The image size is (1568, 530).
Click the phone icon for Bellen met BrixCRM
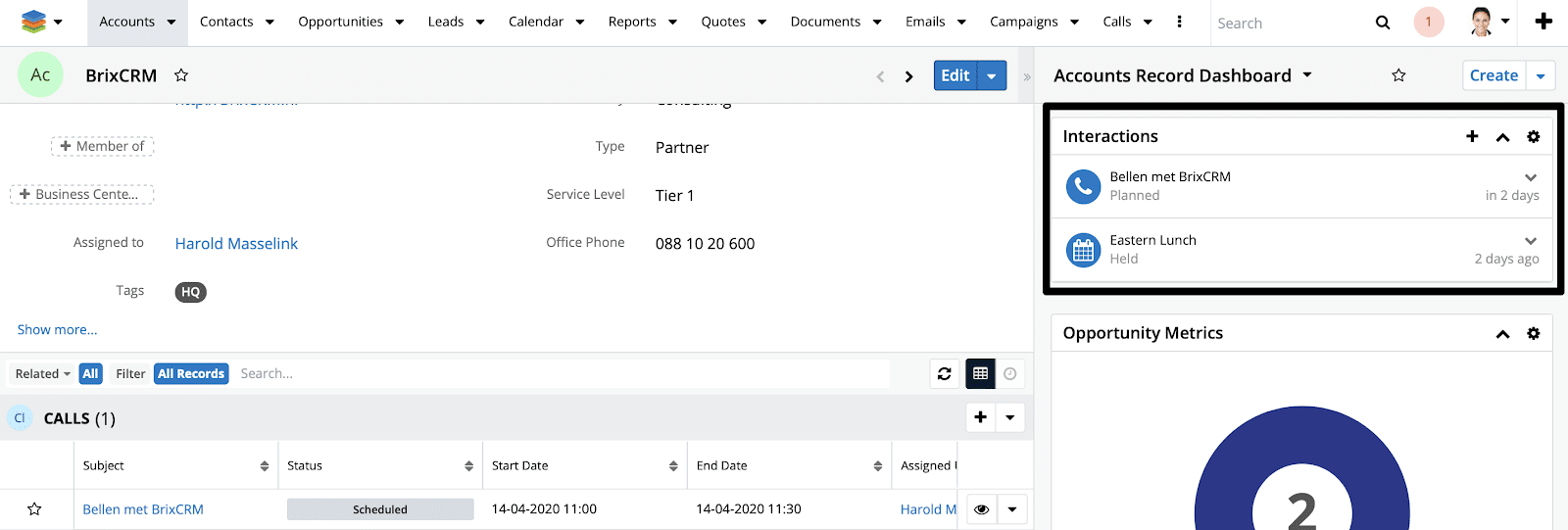click(1083, 186)
